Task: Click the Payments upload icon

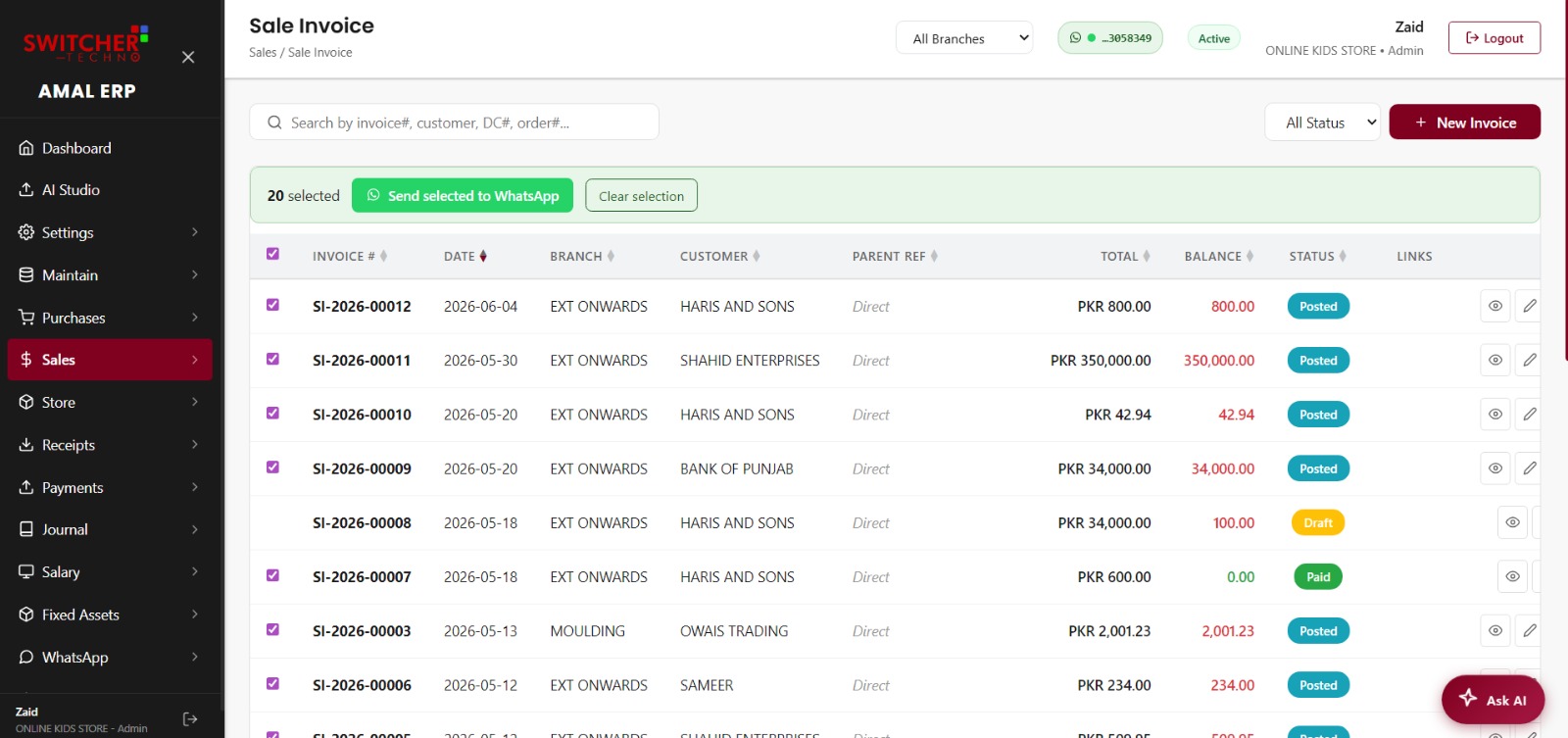Action: point(26,487)
